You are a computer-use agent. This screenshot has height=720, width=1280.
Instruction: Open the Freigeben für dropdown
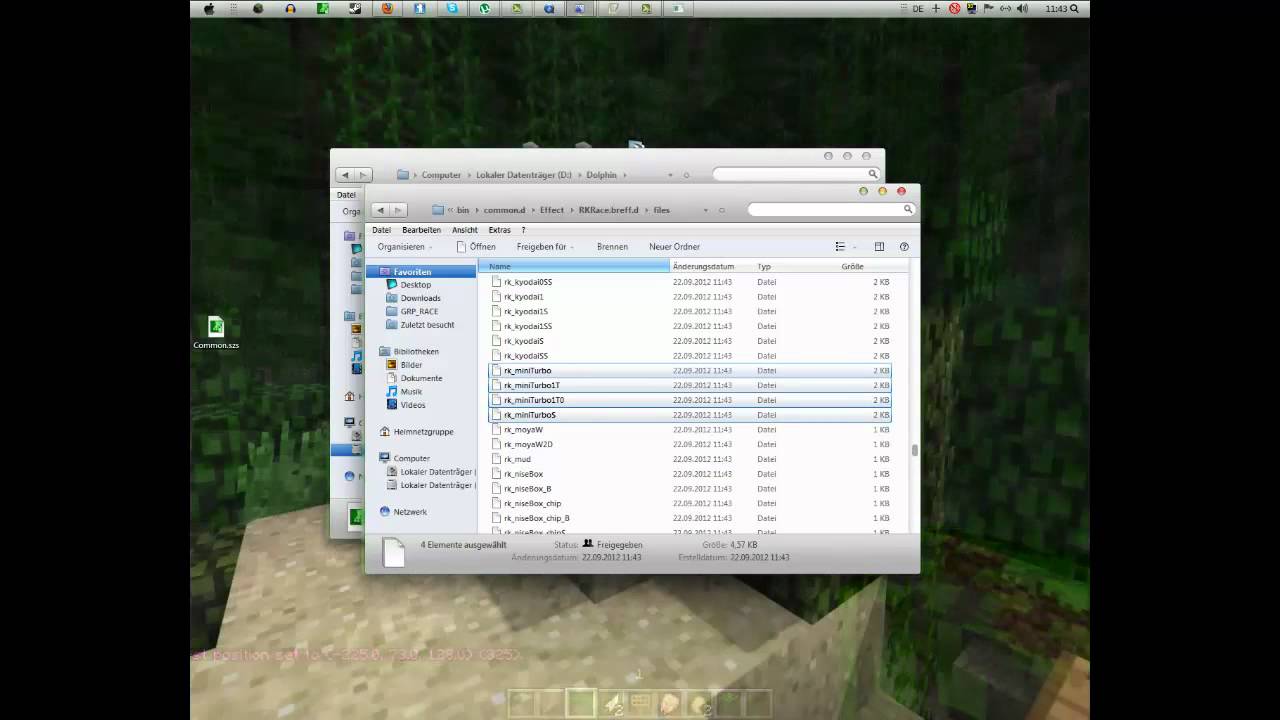[546, 246]
